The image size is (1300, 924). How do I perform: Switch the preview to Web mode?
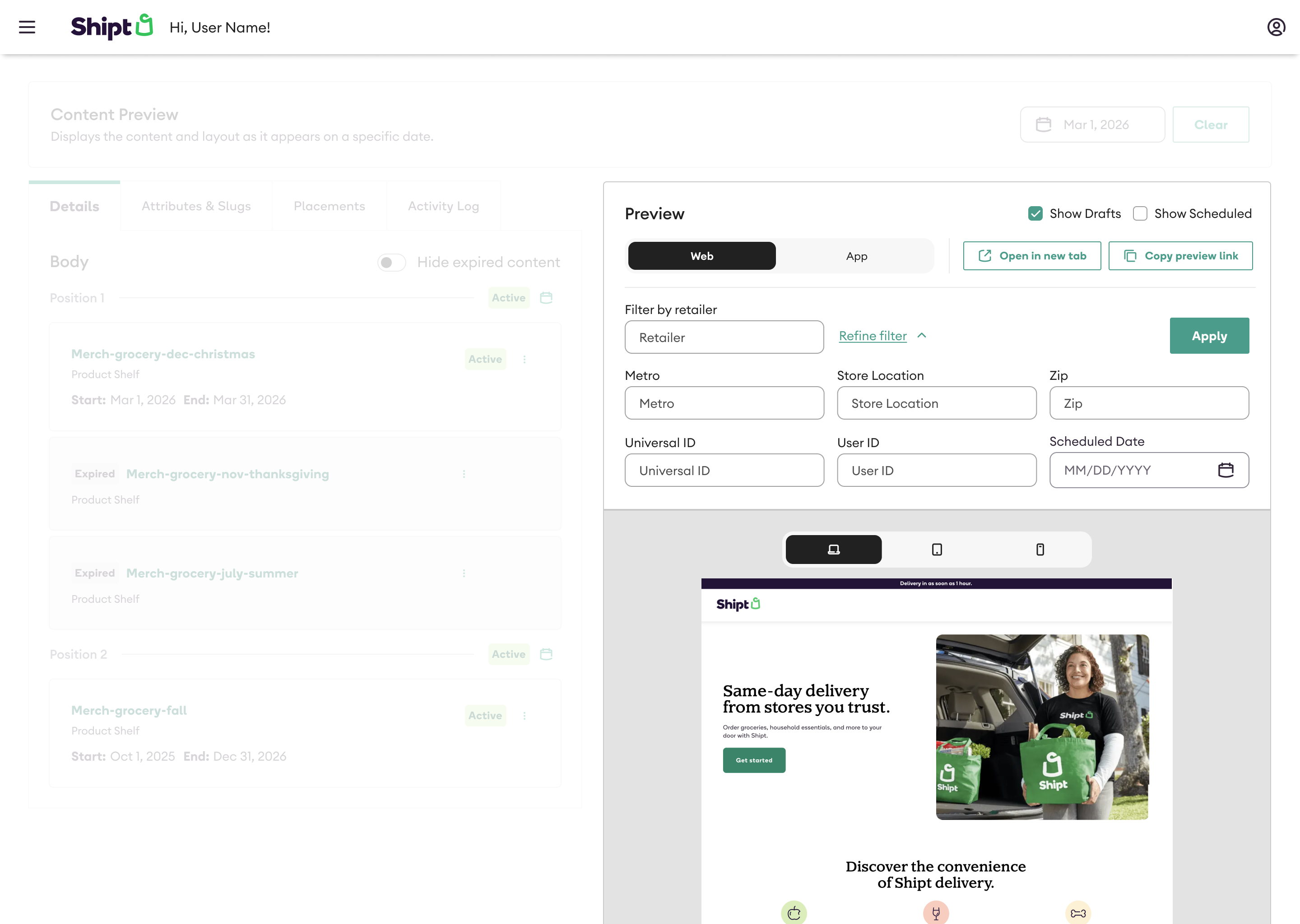pyautogui.click(x=702, y=255)
